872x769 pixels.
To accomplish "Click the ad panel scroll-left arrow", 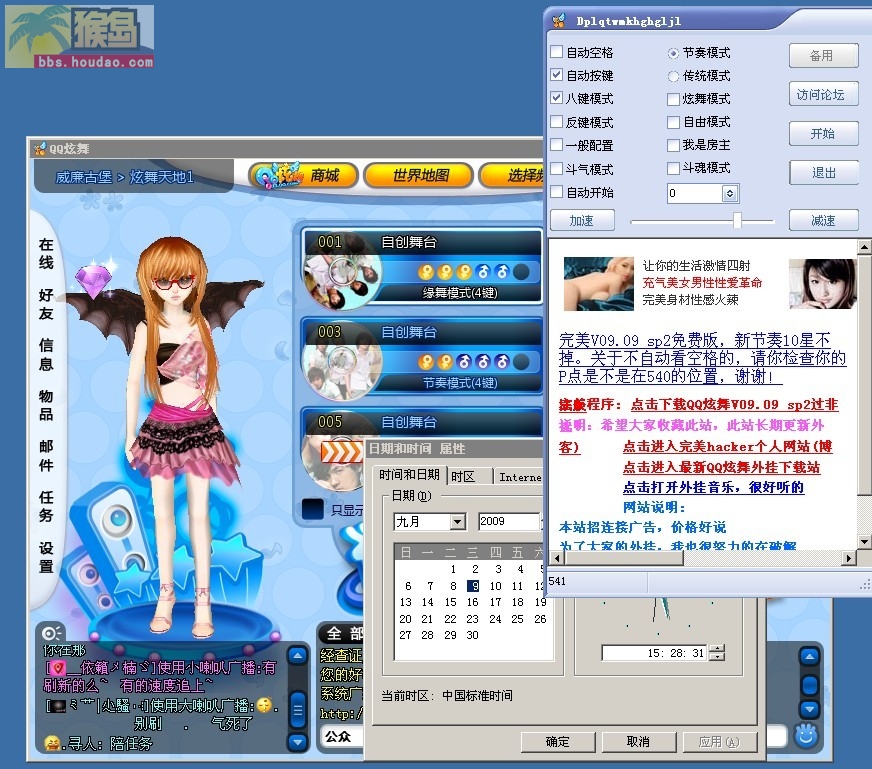I will 557,558.
